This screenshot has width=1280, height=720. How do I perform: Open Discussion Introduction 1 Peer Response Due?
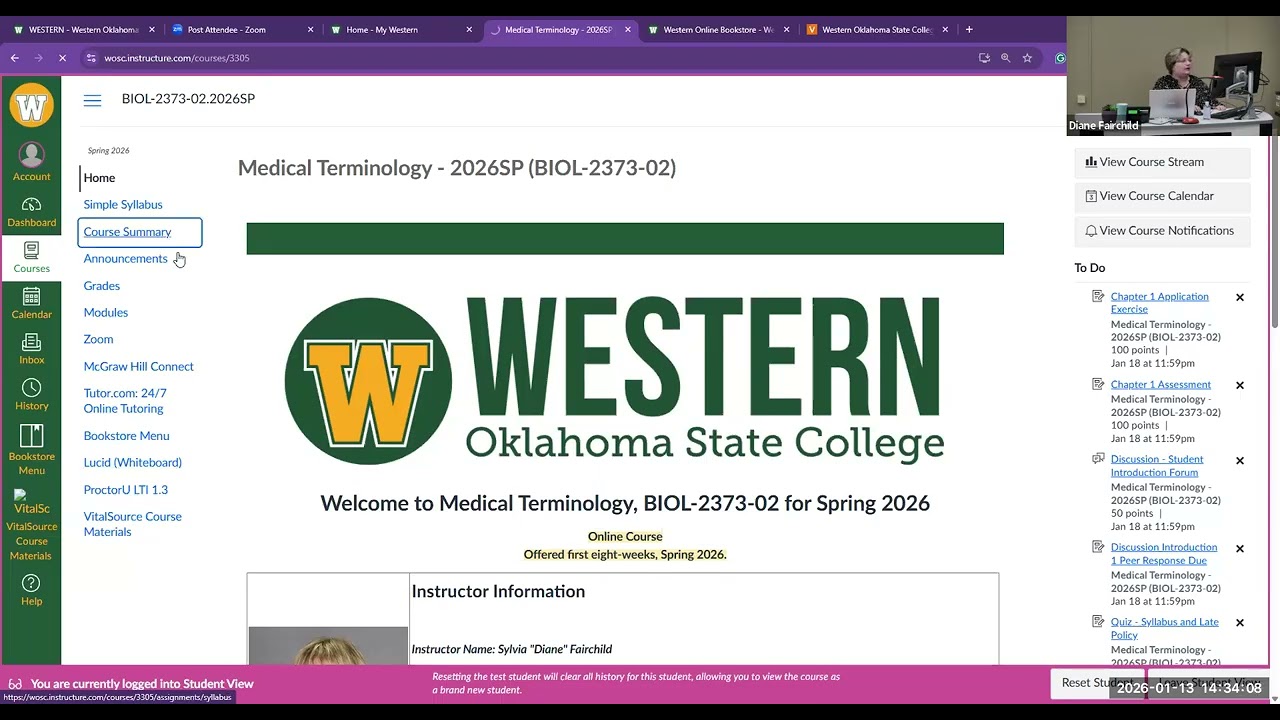(1164, 554)
